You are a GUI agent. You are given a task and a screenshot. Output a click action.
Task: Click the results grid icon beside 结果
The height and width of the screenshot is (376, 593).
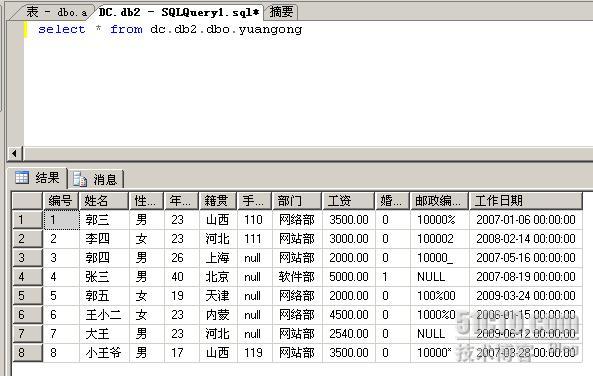click(22, 177)
